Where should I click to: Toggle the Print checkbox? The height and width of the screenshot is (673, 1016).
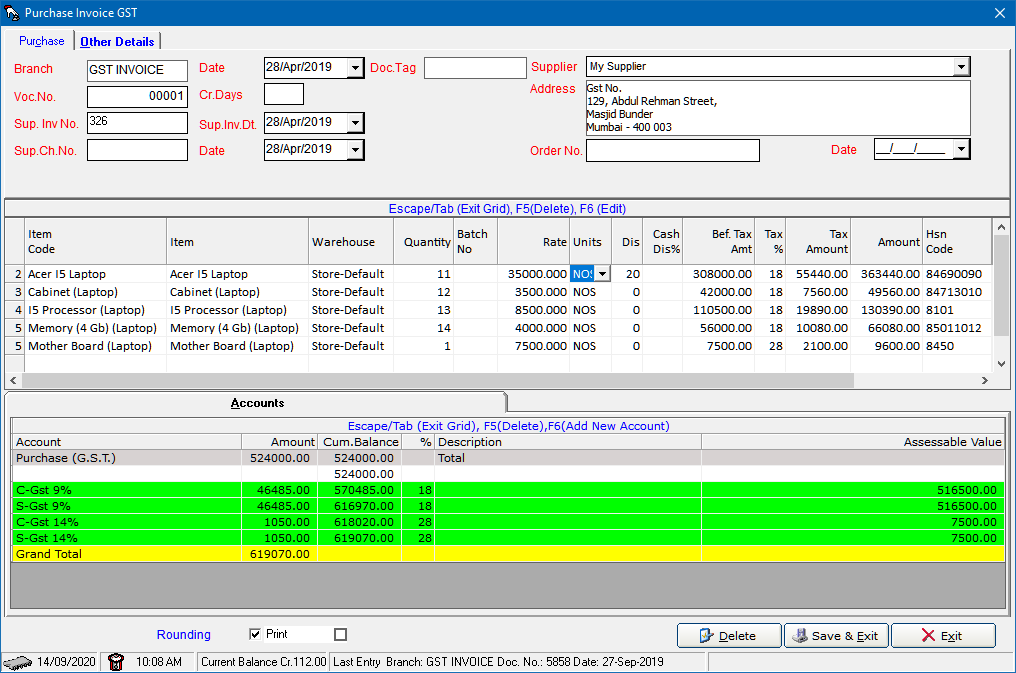(x=255, y=635)
